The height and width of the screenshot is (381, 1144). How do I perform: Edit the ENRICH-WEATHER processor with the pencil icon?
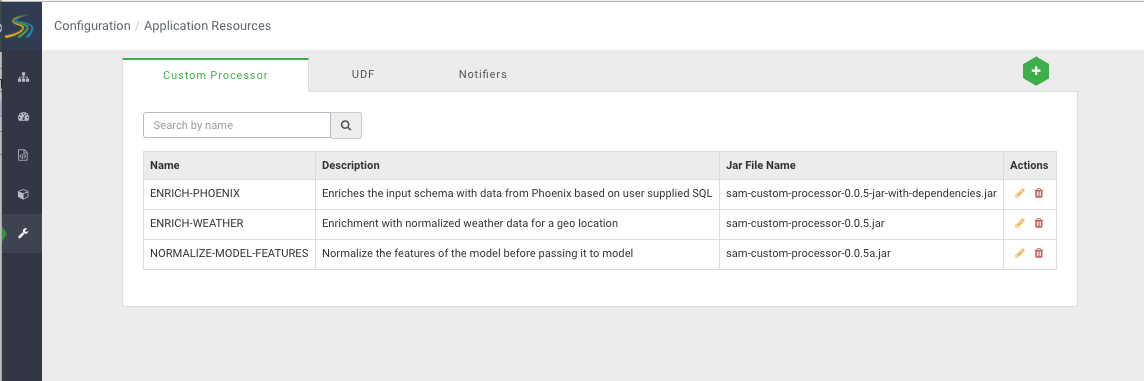[1019, 223]
